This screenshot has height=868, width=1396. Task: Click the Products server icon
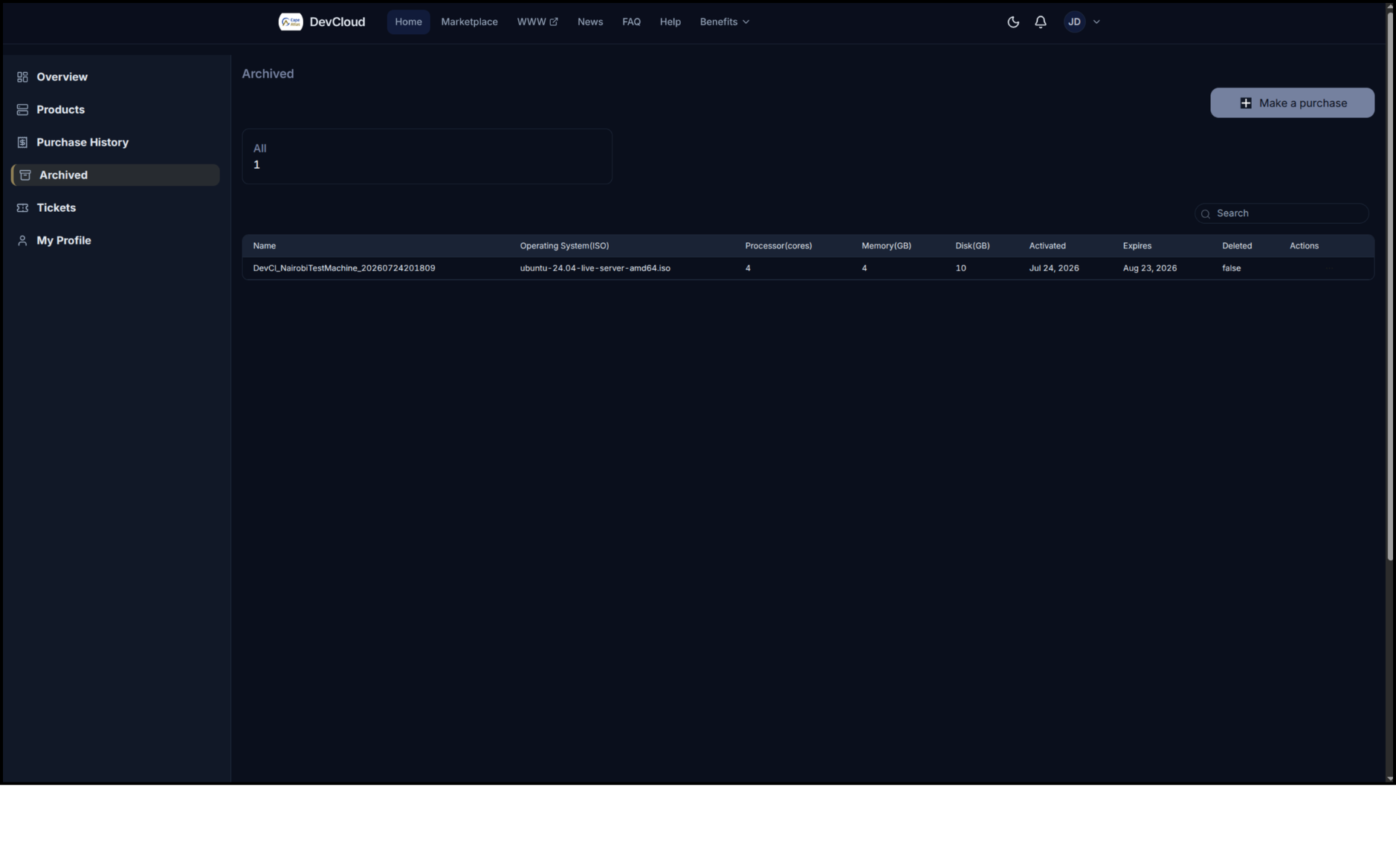[22, 109]
